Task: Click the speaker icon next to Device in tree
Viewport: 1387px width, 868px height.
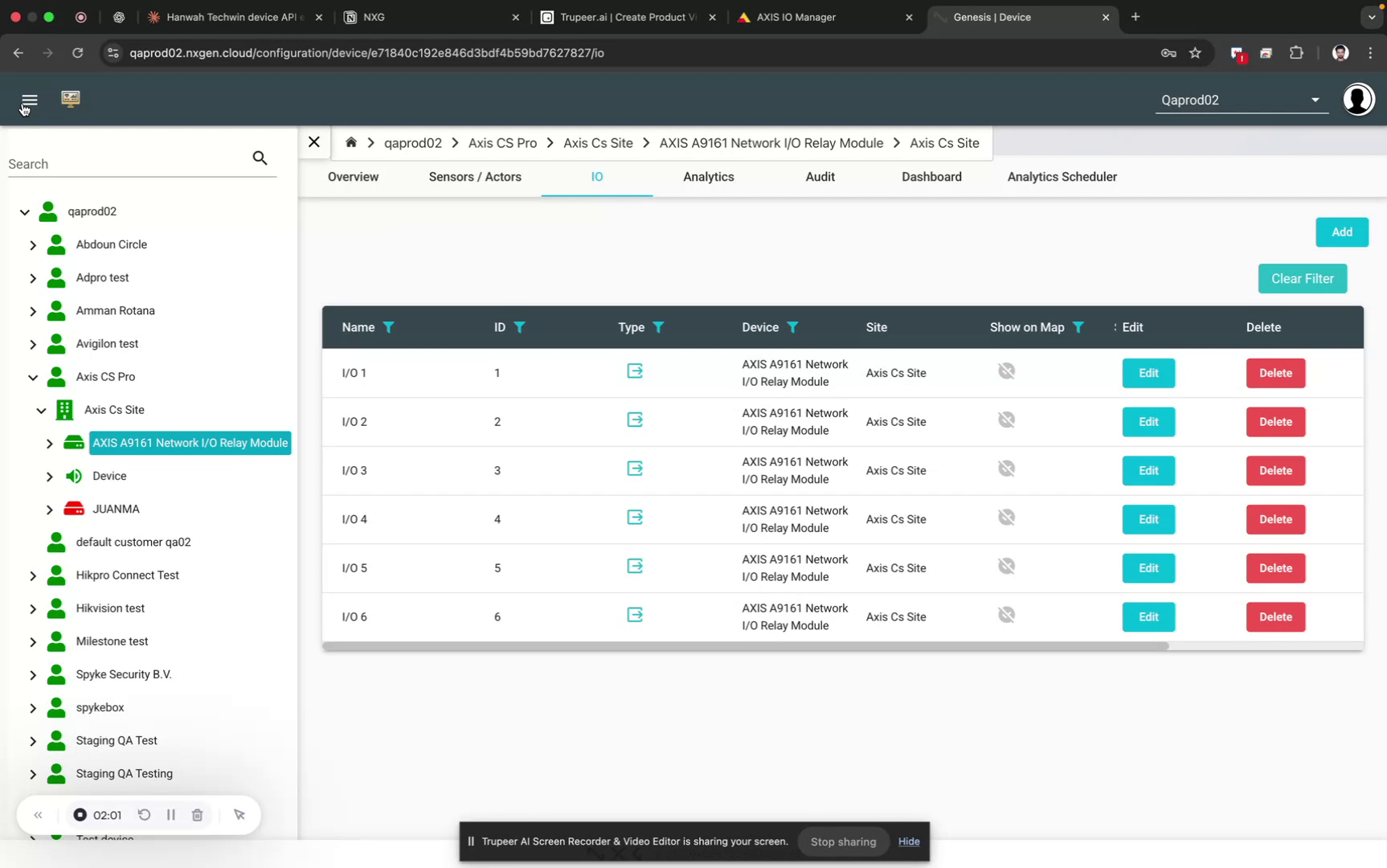Action: 74,476
